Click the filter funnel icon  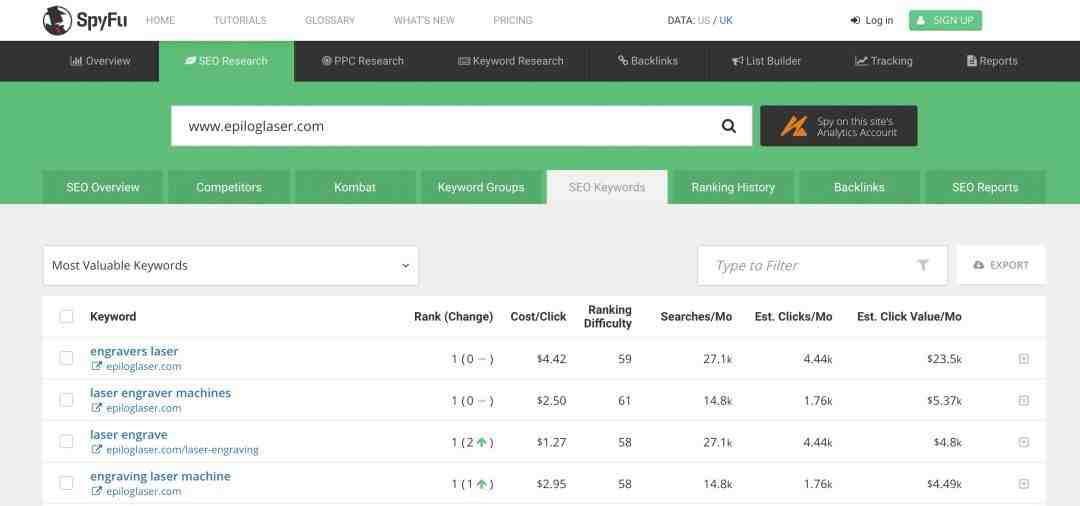pyautogui.click(x=923, y=265)
